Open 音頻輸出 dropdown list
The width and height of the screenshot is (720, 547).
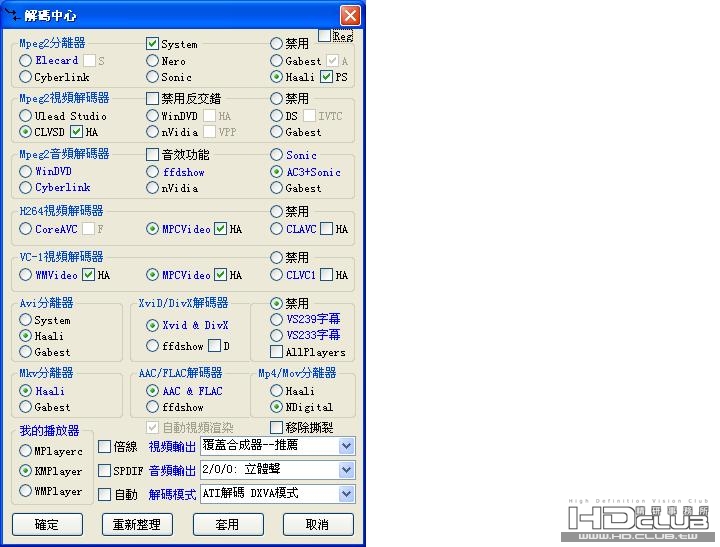347,470
